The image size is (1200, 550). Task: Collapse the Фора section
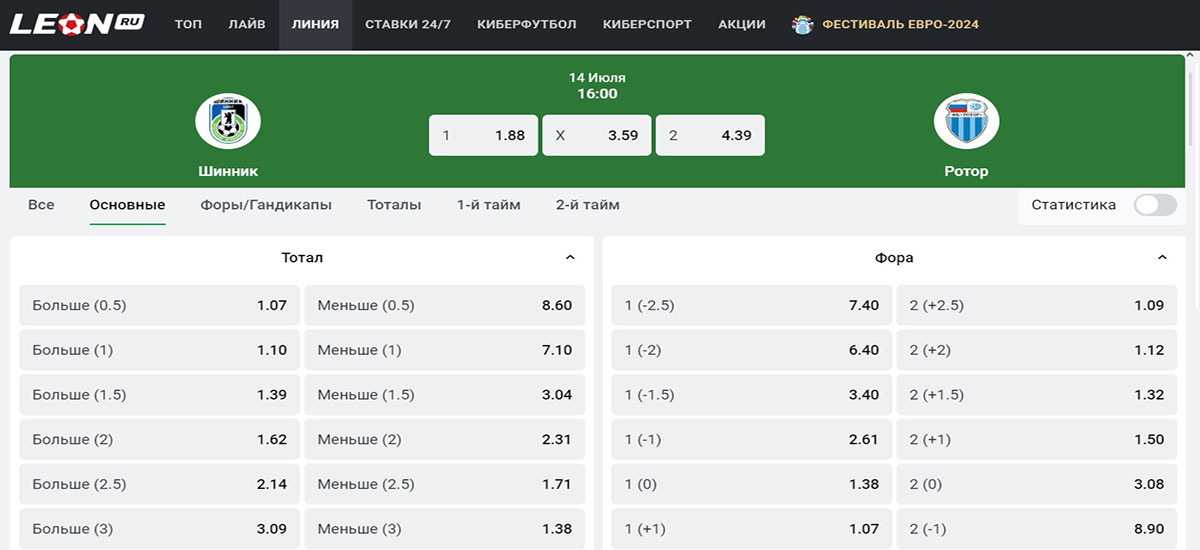tap(1163, 258)
